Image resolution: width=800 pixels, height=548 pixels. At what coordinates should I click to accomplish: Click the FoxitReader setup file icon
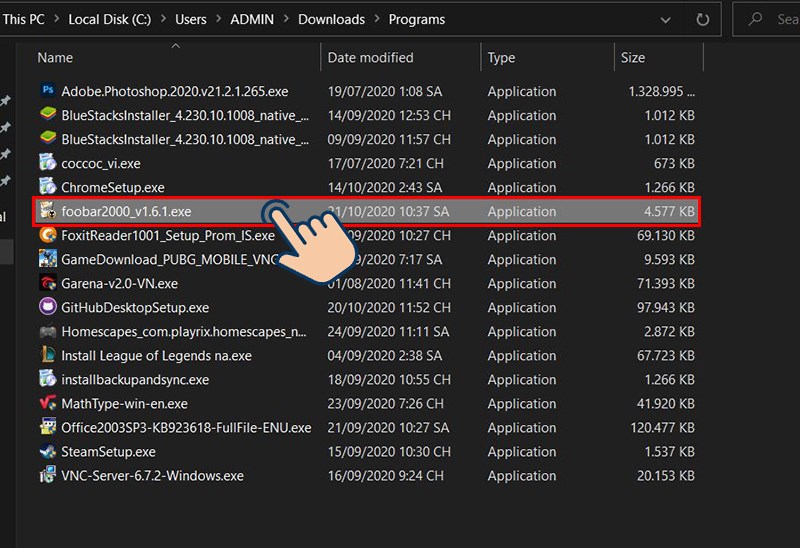(x=48, y=235)
